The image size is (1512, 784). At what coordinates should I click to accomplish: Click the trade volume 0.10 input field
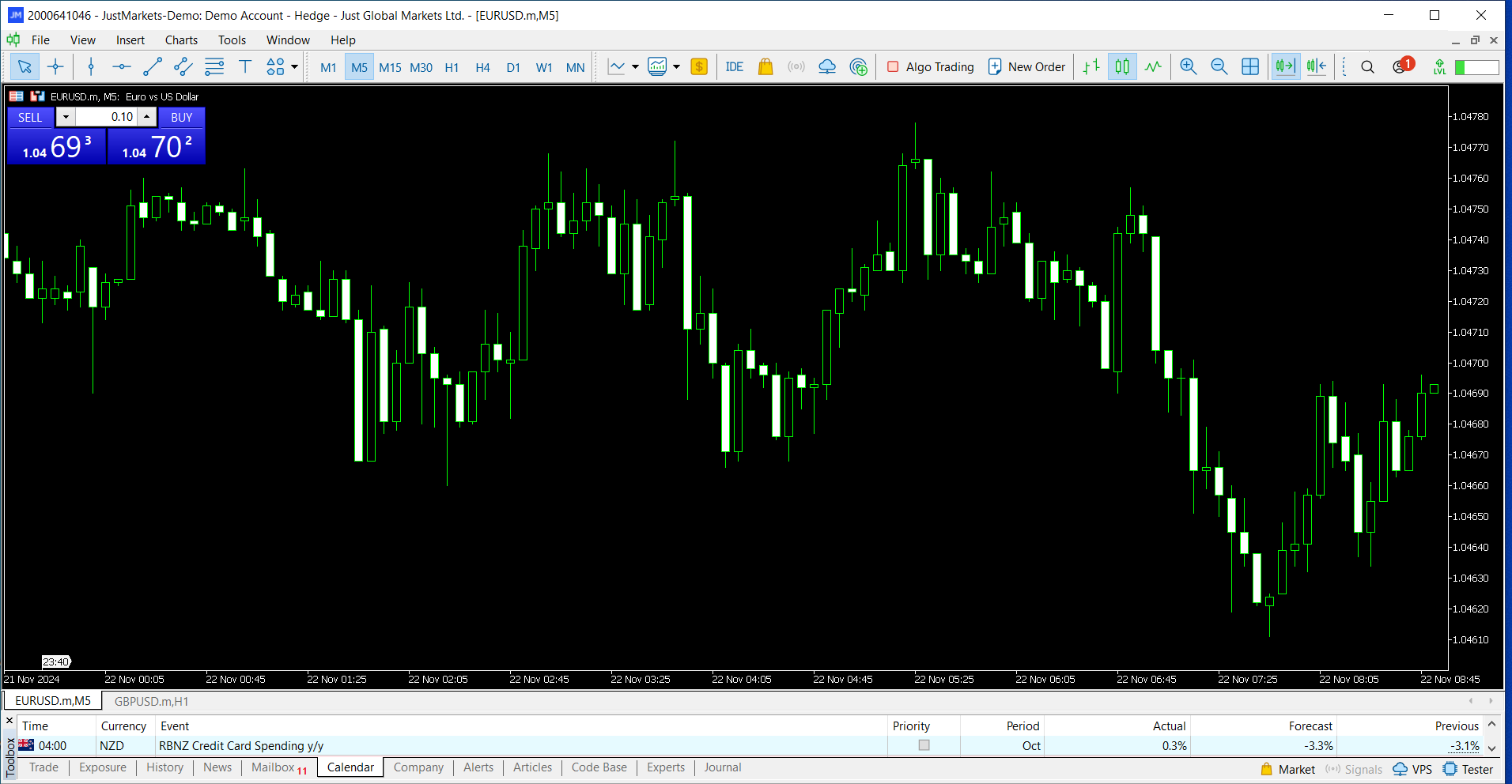tap(107, 117)
